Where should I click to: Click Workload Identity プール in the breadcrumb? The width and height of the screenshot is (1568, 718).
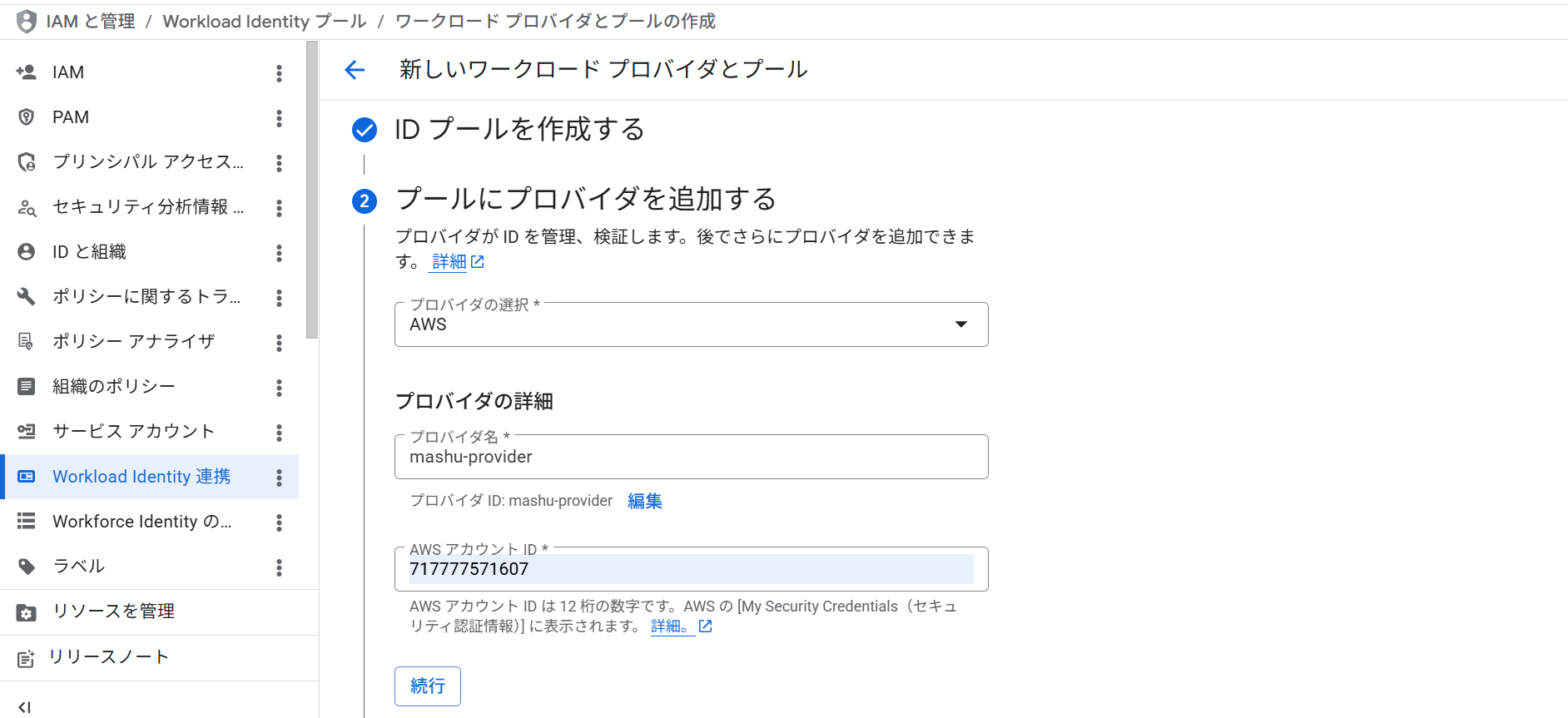pos(265,21)
